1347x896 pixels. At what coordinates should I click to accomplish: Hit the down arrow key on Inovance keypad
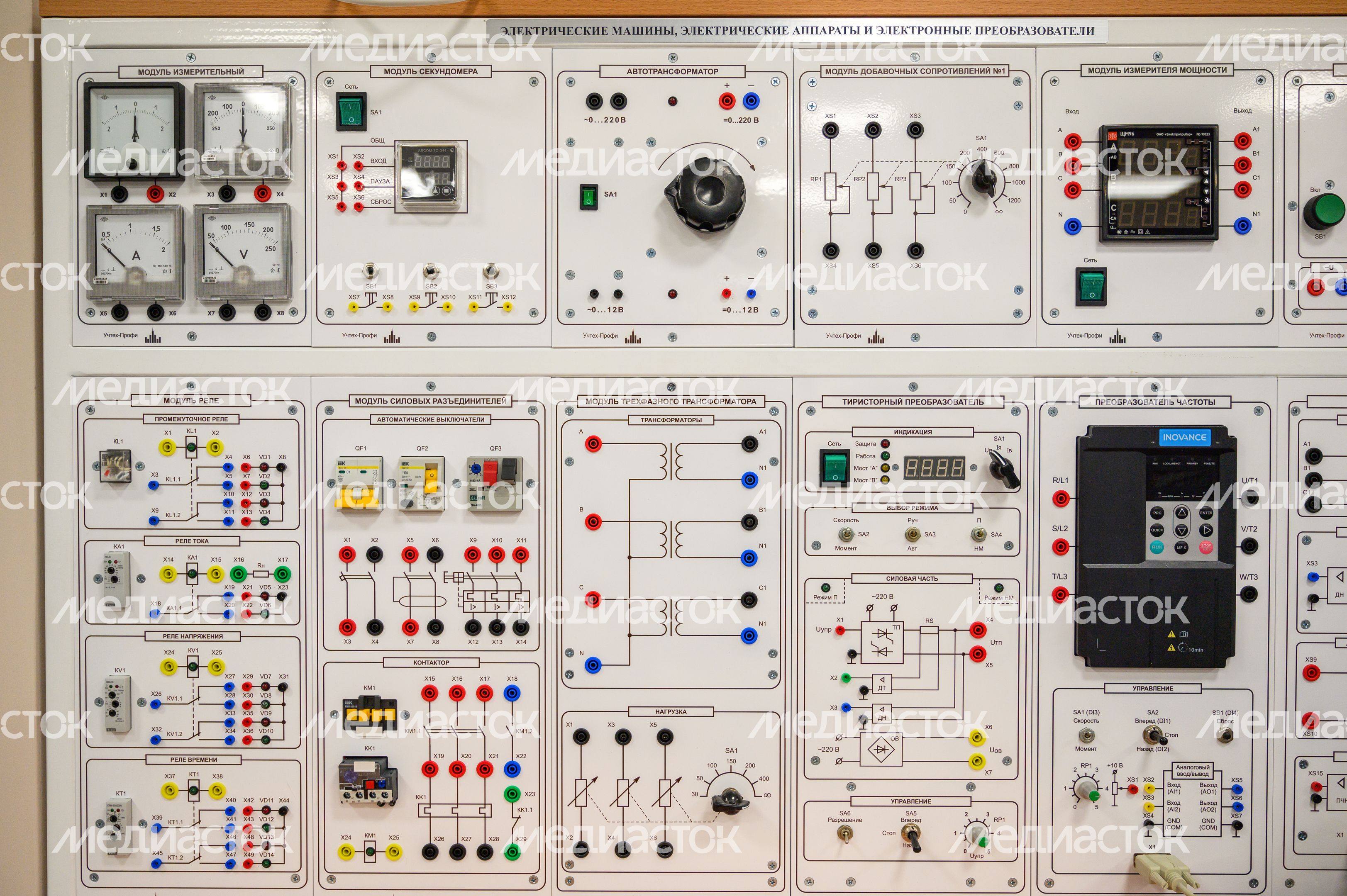(1181, 530)
